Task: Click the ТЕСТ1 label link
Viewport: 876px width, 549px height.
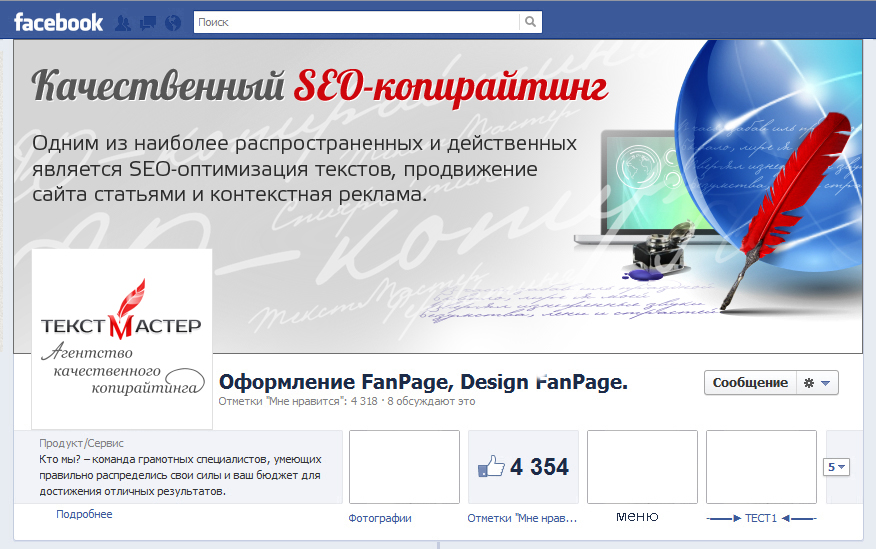Action: [761, 518]
